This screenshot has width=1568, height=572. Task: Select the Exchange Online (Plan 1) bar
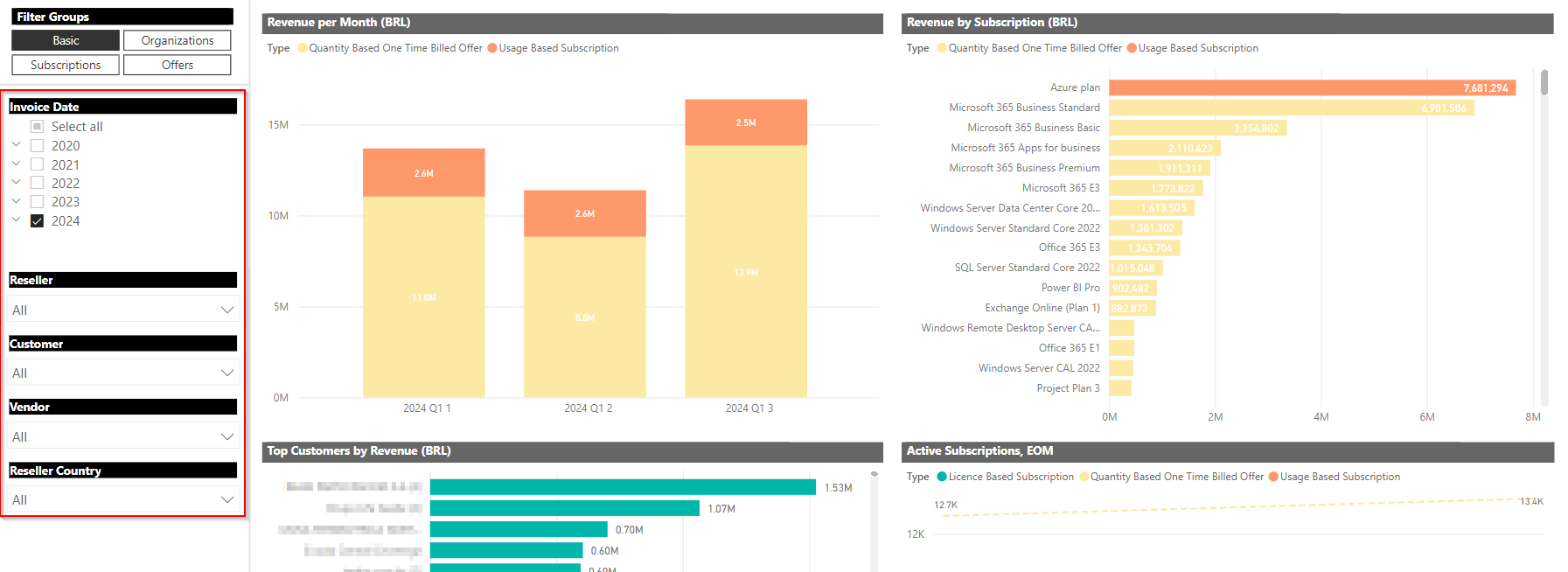[1132, 308]
